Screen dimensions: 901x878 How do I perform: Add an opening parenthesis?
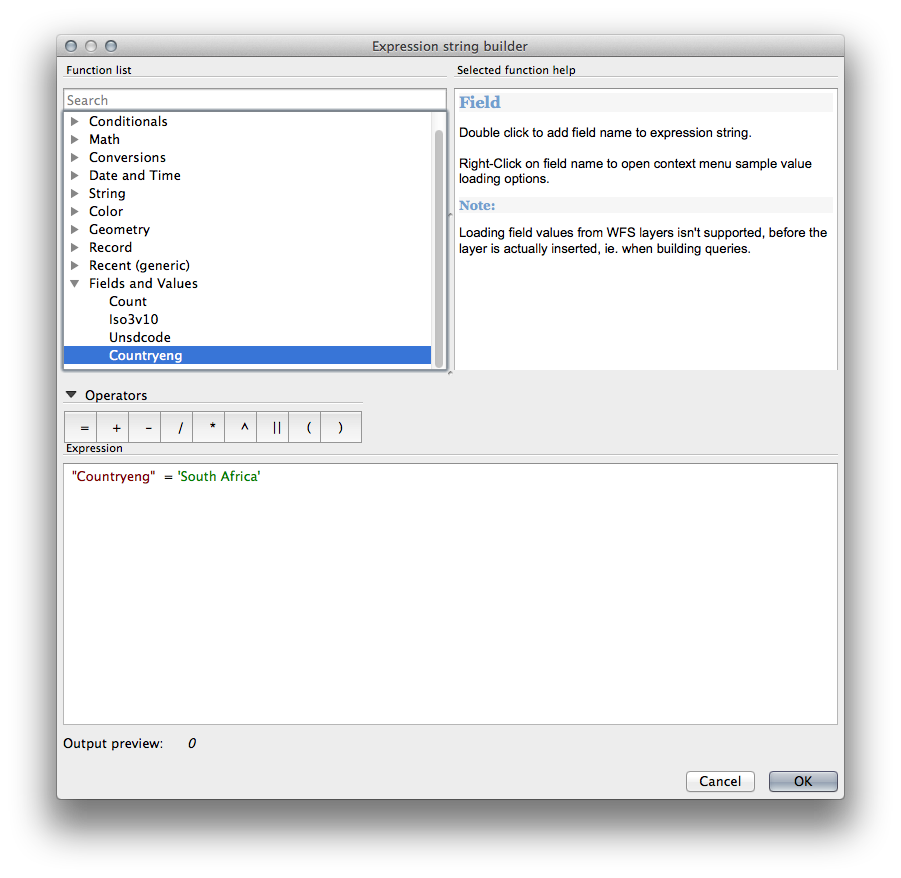[x=308, y=428]
